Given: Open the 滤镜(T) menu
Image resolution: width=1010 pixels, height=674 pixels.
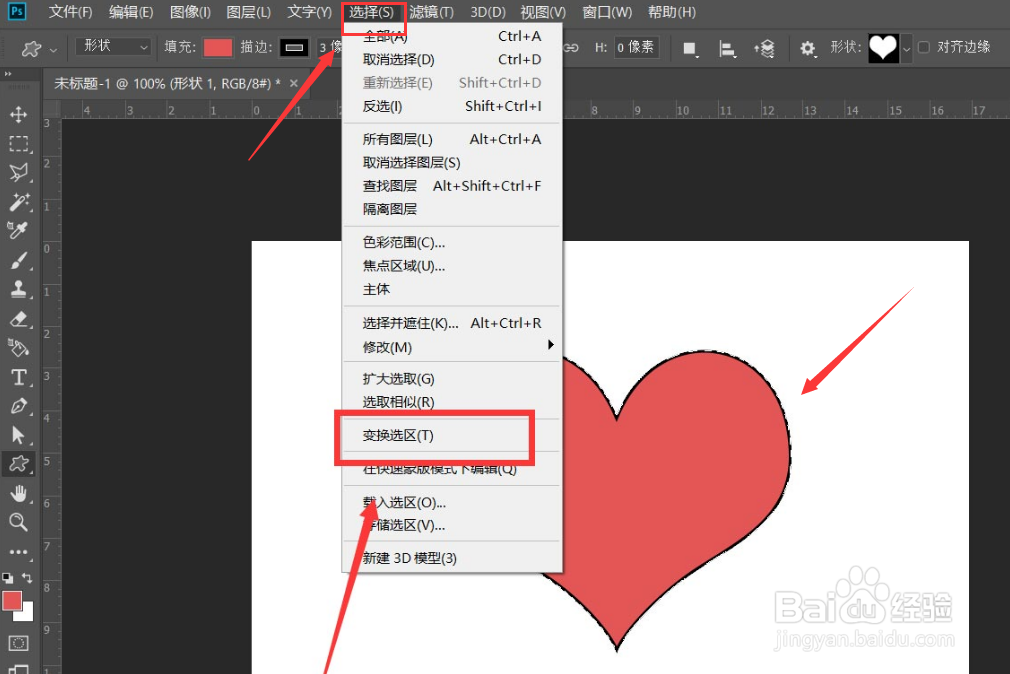Looking at the screenshot, I should point(431,12).
